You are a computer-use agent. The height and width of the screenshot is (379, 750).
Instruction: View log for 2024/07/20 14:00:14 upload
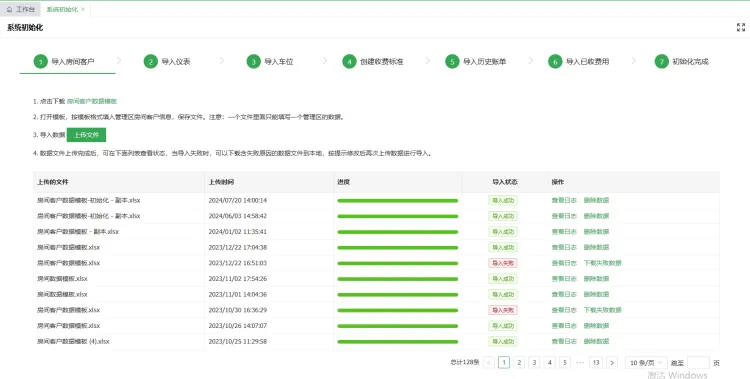pos(564,201)
